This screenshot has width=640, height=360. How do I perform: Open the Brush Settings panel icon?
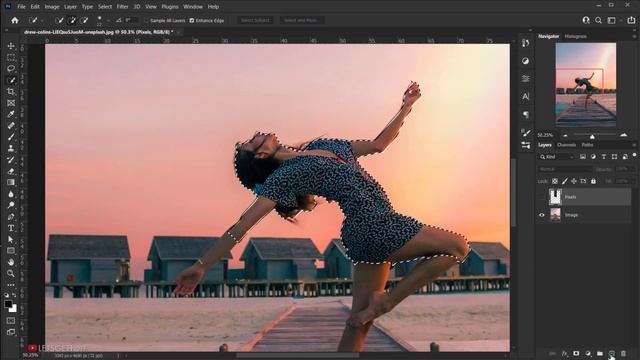[526, 133]
